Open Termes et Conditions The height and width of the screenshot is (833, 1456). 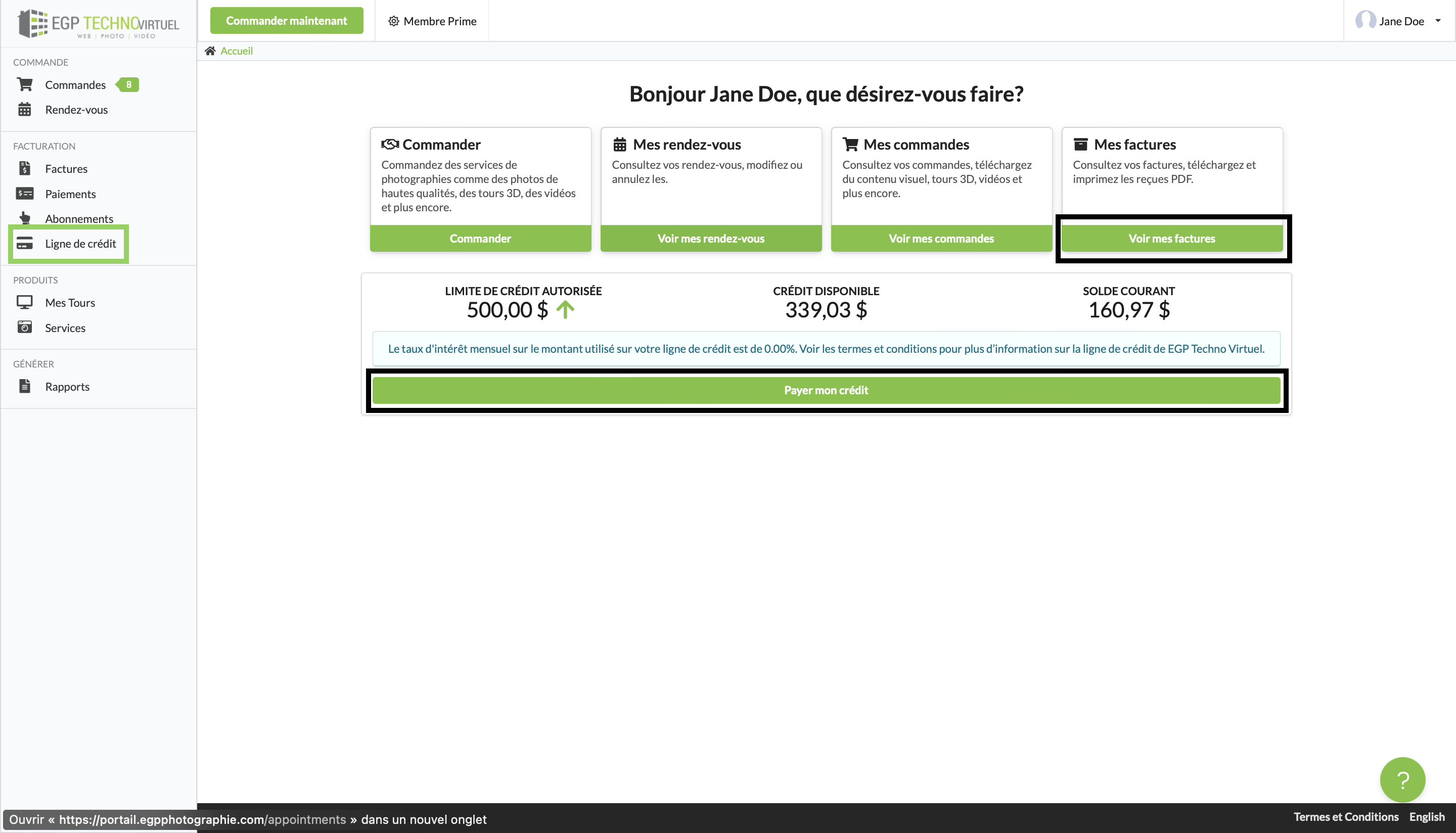pyautogui.click(x=1346, y=817)
